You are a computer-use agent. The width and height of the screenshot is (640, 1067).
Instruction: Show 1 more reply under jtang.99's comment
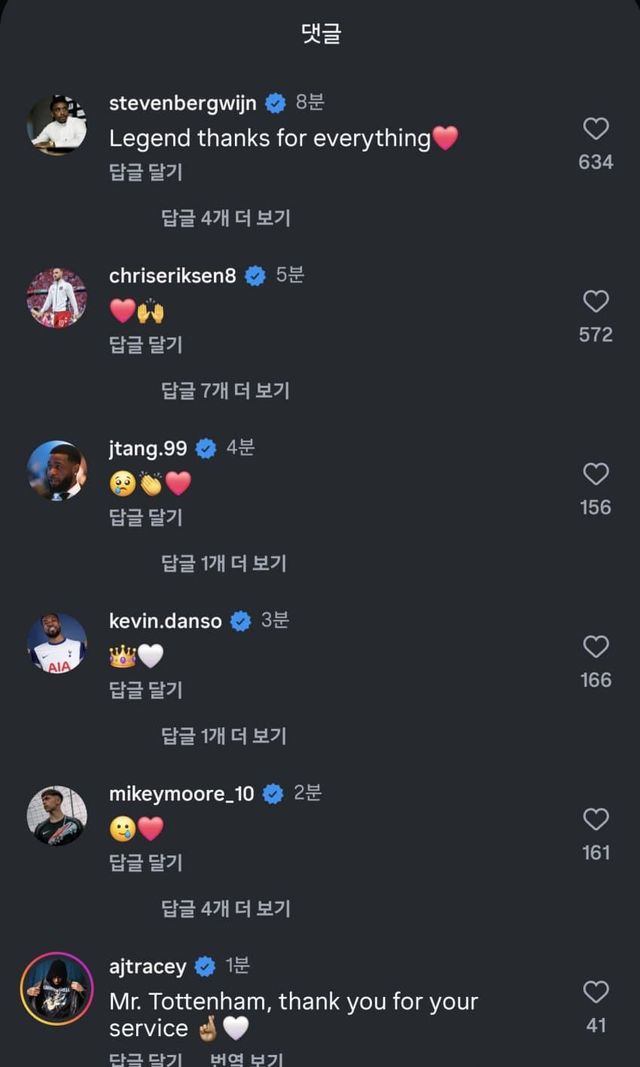[224, 563]
